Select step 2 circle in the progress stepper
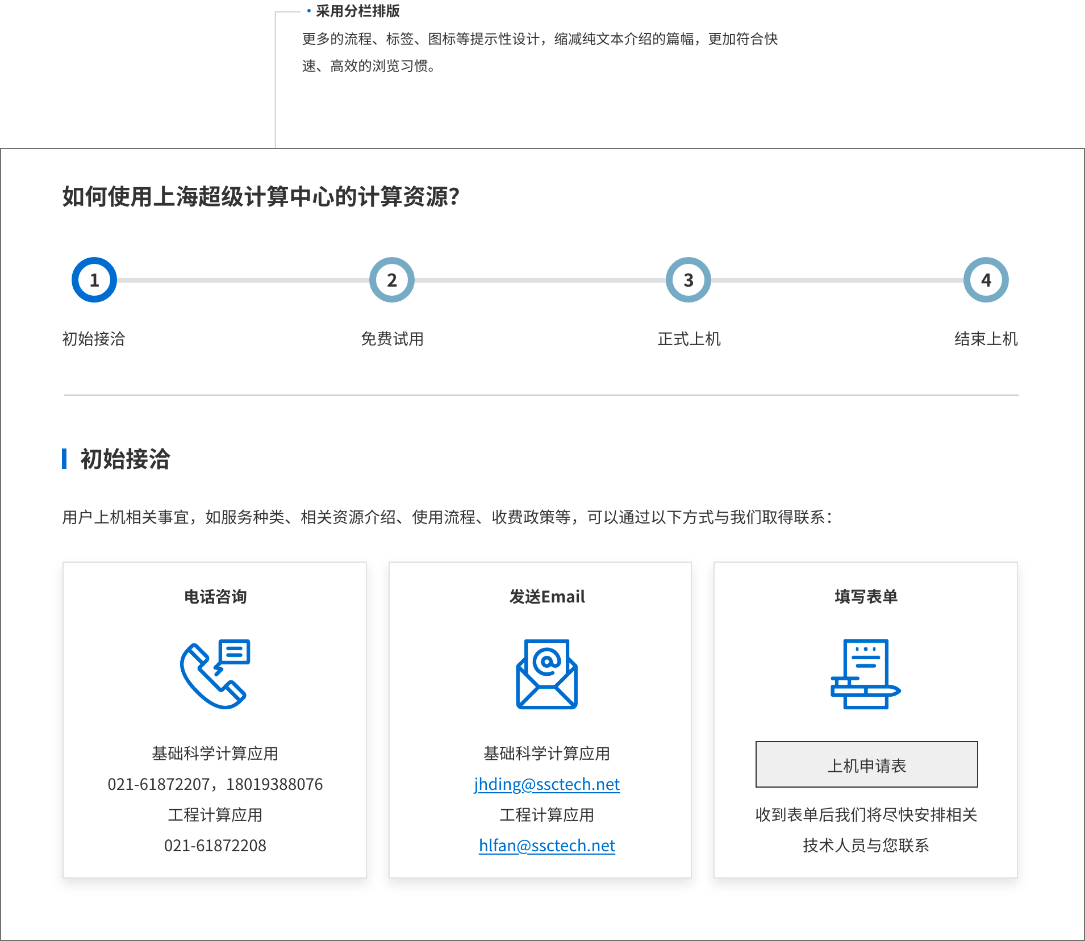This screenshot has height=941, width=1085. click(x=392, y=280)
